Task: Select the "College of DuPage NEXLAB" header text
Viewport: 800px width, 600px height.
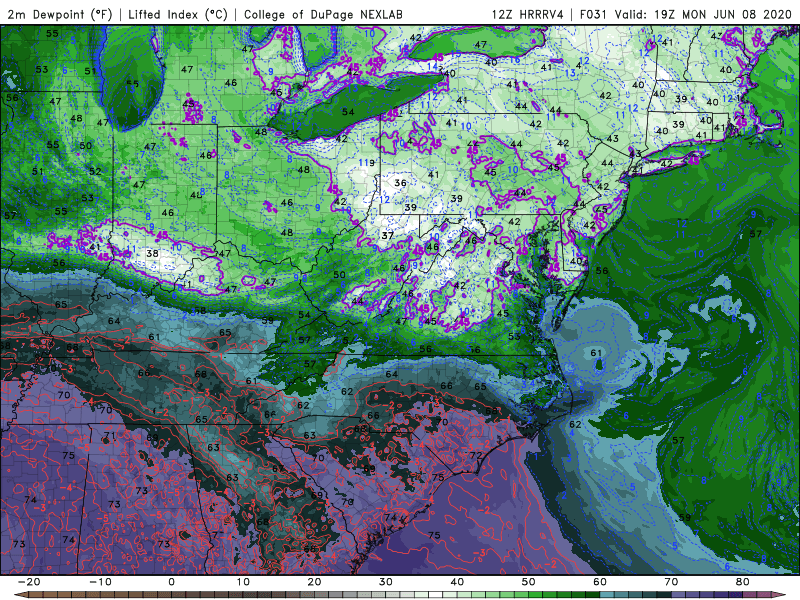Action: pos(323,14)
